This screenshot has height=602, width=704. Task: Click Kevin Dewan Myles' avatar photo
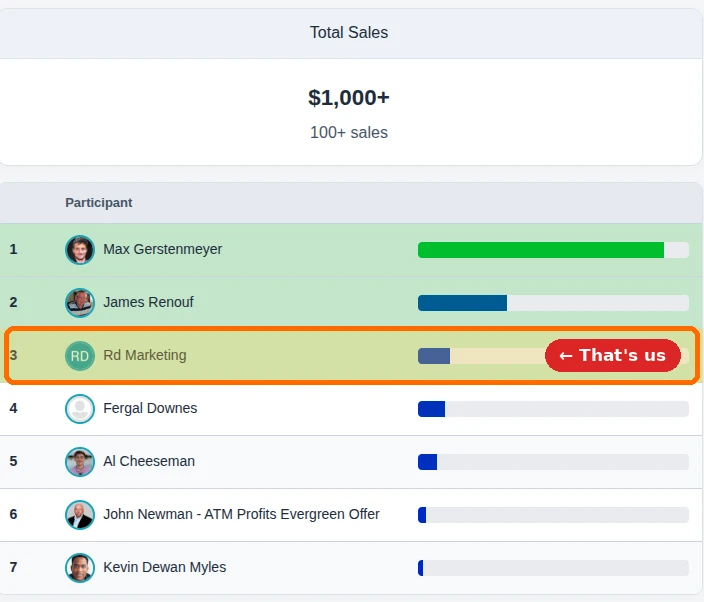coord(80,567)
